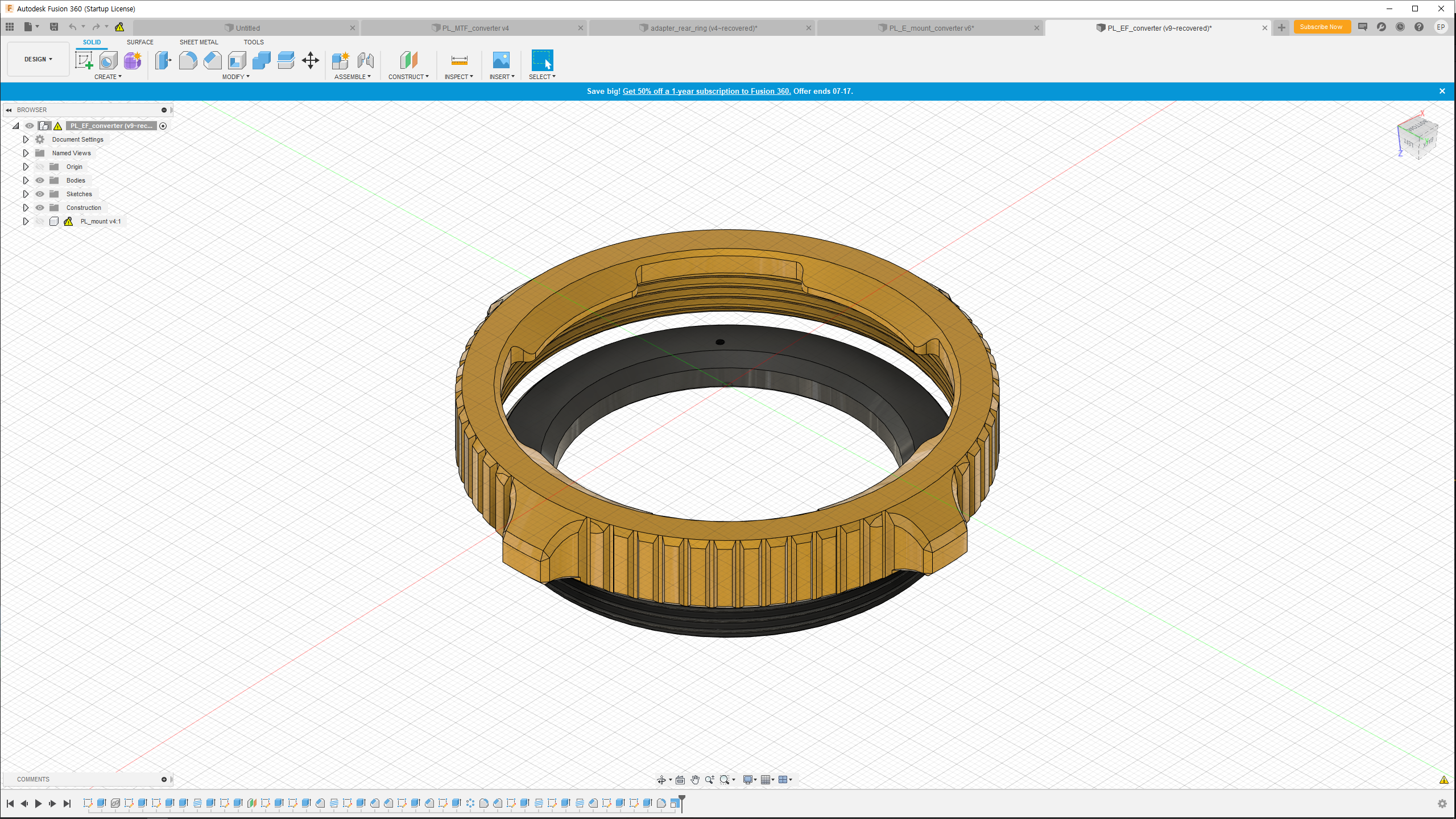
Task: Click the Fillet tool icon
Action: coord(188,60)
